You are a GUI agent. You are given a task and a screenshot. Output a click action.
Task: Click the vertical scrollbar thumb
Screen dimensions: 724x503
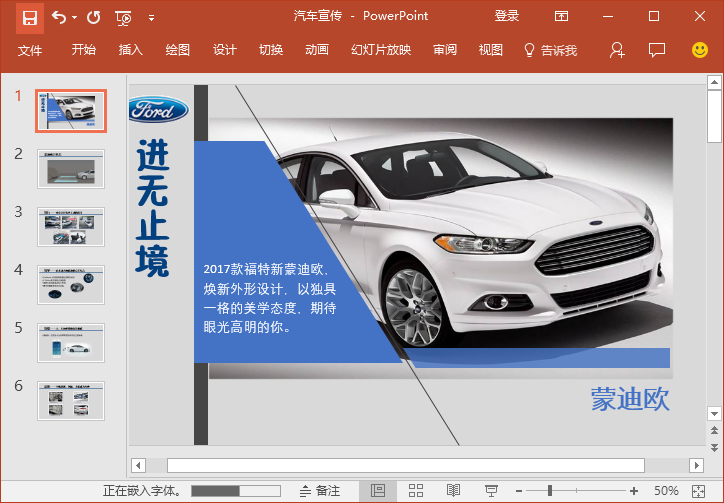(x=714, y=116)
